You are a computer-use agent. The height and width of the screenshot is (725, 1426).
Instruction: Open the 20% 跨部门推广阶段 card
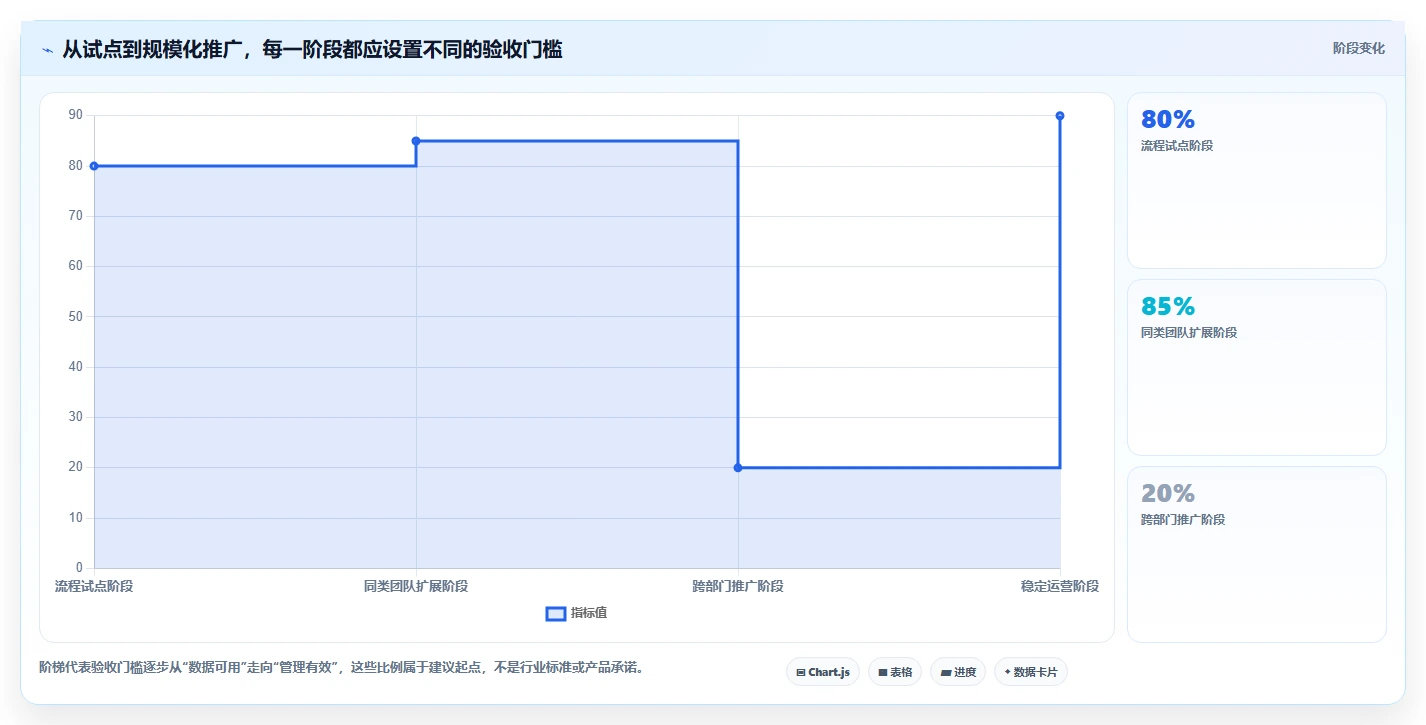click(x=1257, y=554)
